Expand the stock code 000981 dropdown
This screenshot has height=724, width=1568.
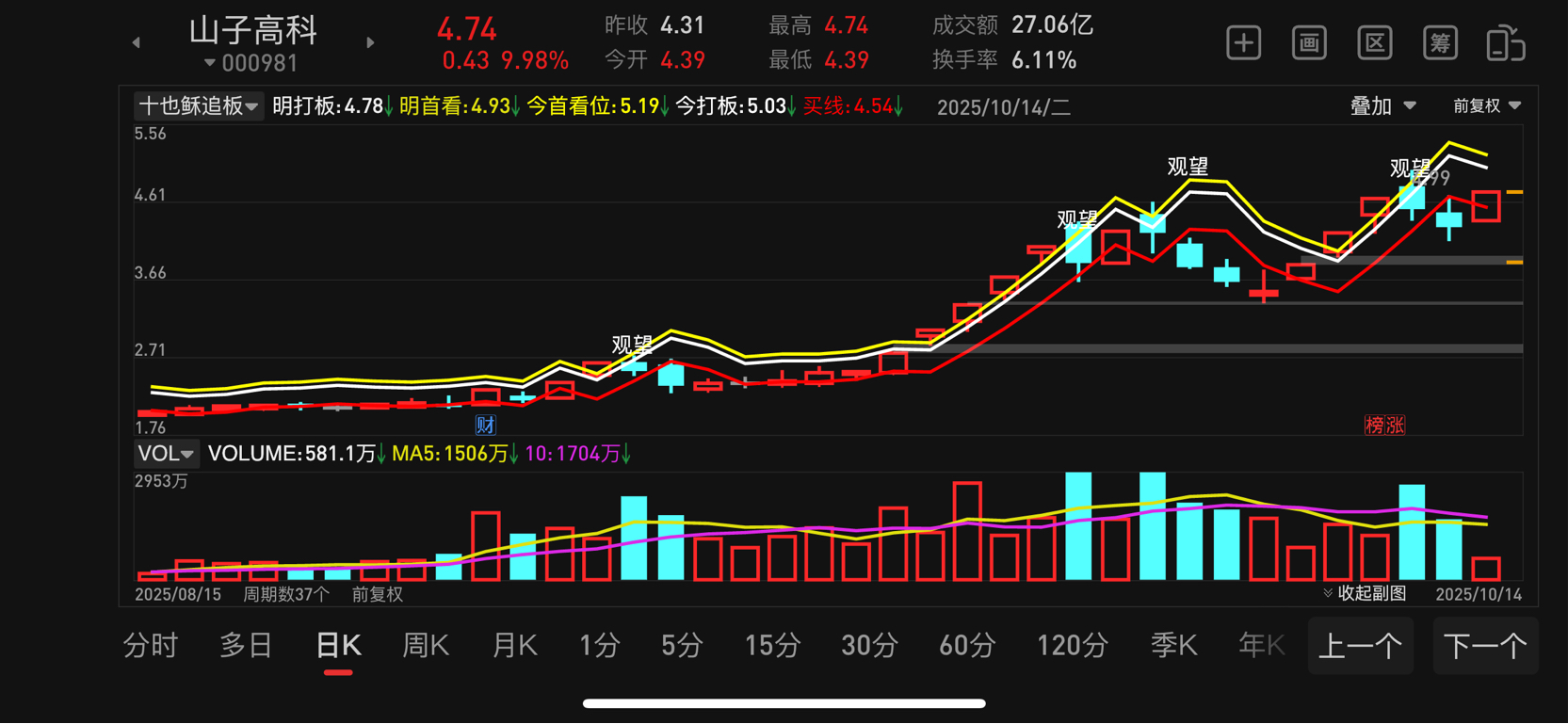pos(251,63)
